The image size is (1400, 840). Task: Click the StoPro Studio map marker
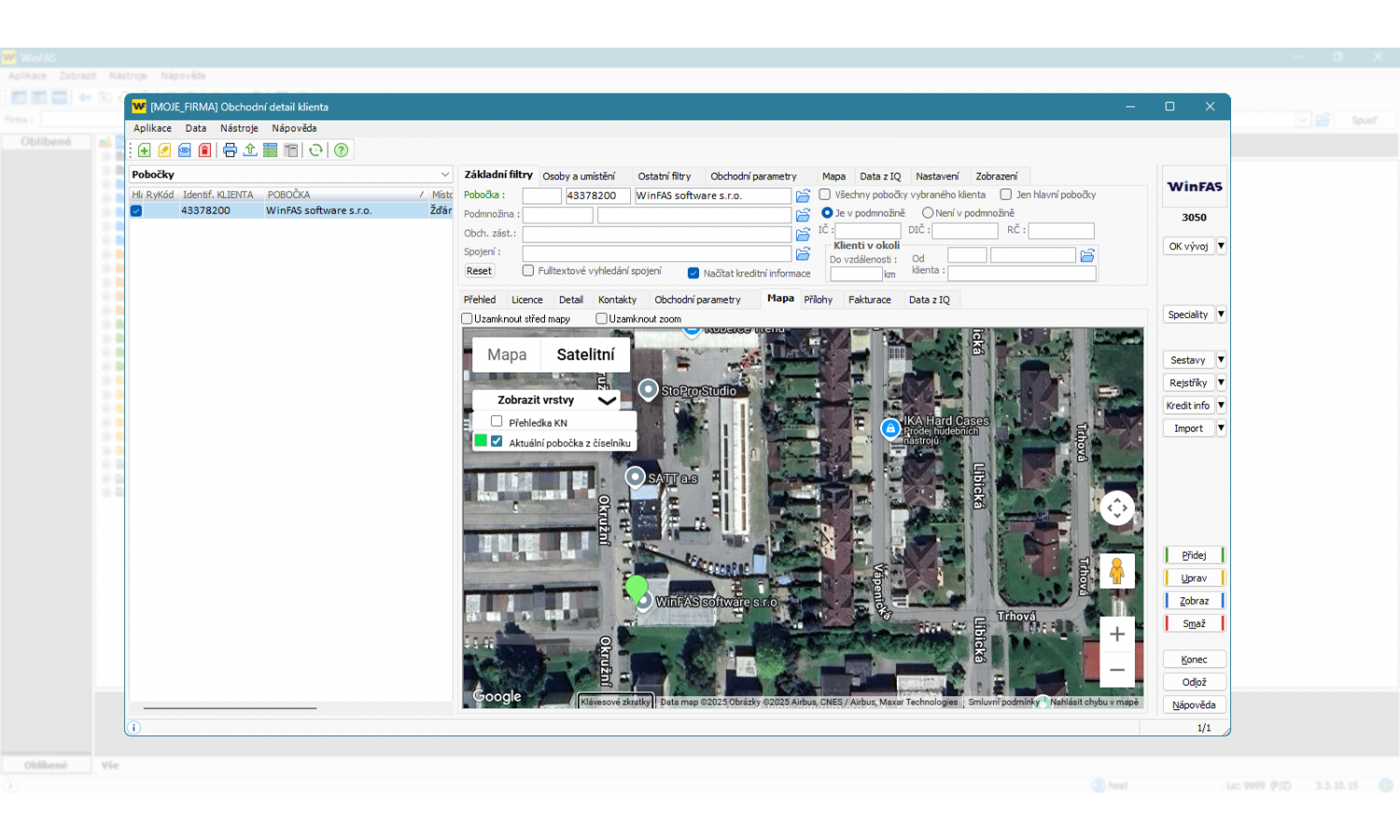[x=649, y=389]
